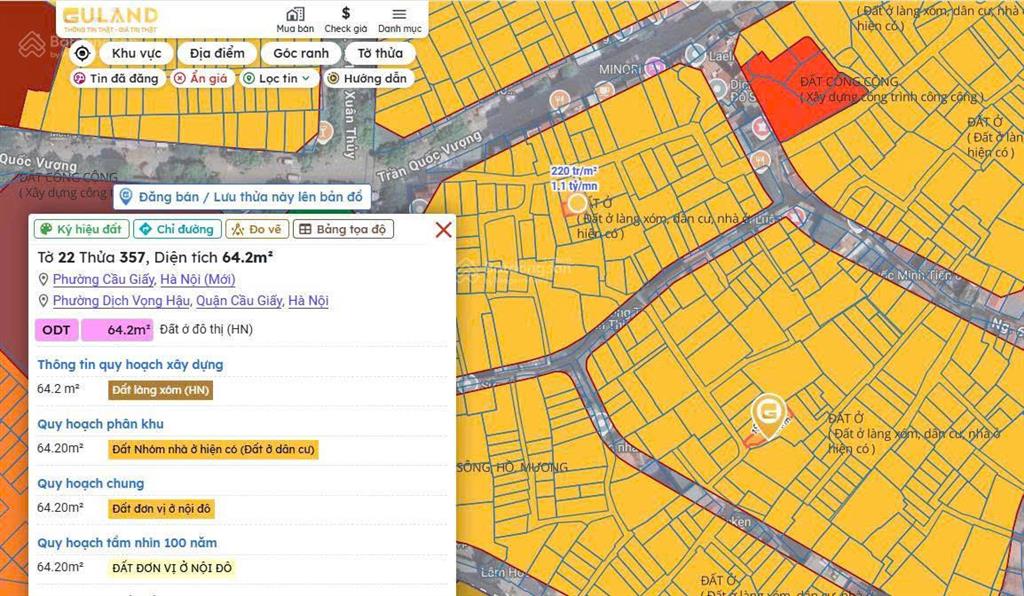Image resolution: width=1024 pixels, height=596 pixels.
Task: Click the orange Đất đơn vị ở nội đô tag
Action: [x=161, y=509]
